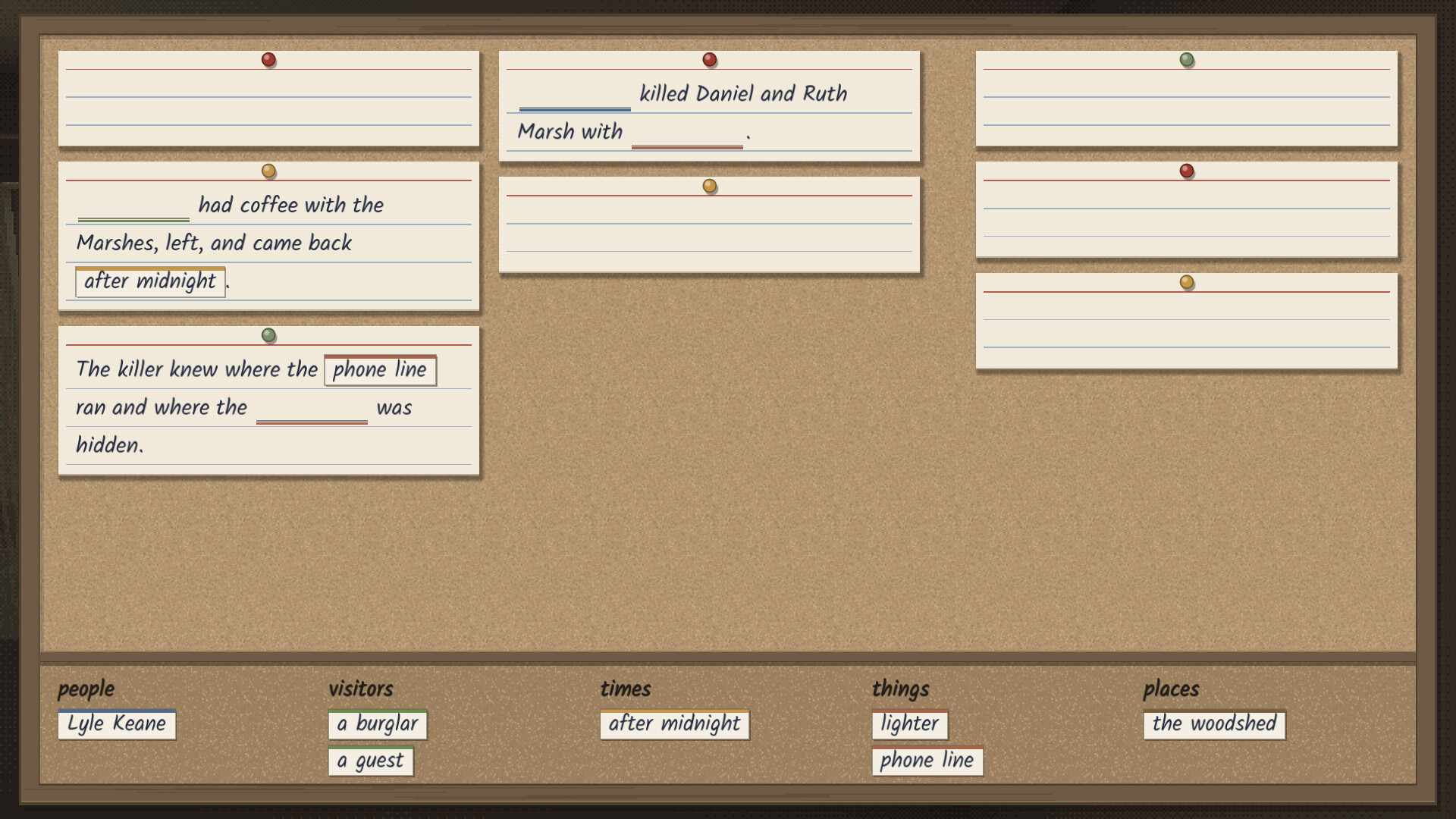Click the word 'hidden.' on the killer card
This screenshot has height=819, width=1456.
click(x=110, y=445)
